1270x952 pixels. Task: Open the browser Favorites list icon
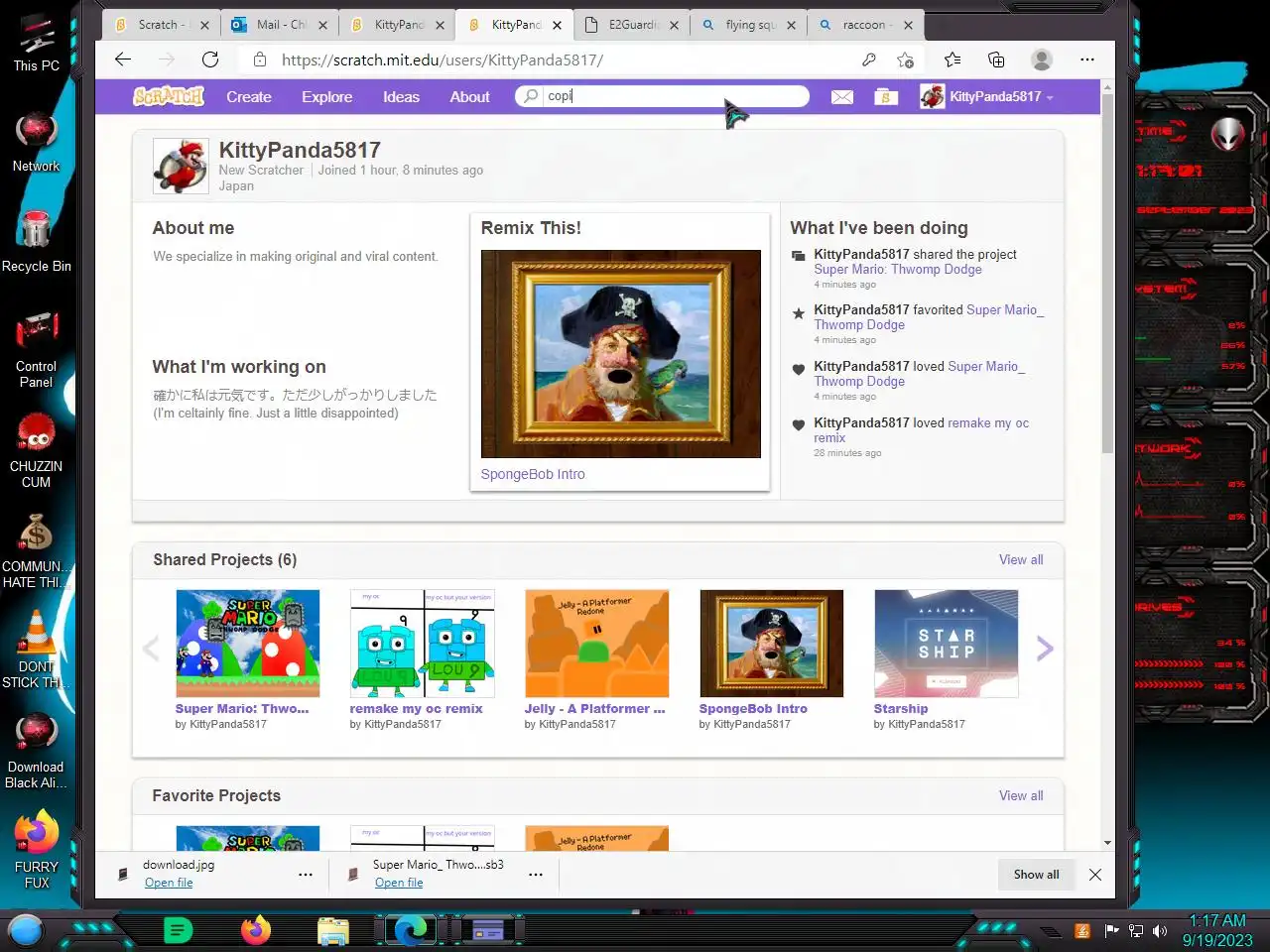(x=952, y=59)
